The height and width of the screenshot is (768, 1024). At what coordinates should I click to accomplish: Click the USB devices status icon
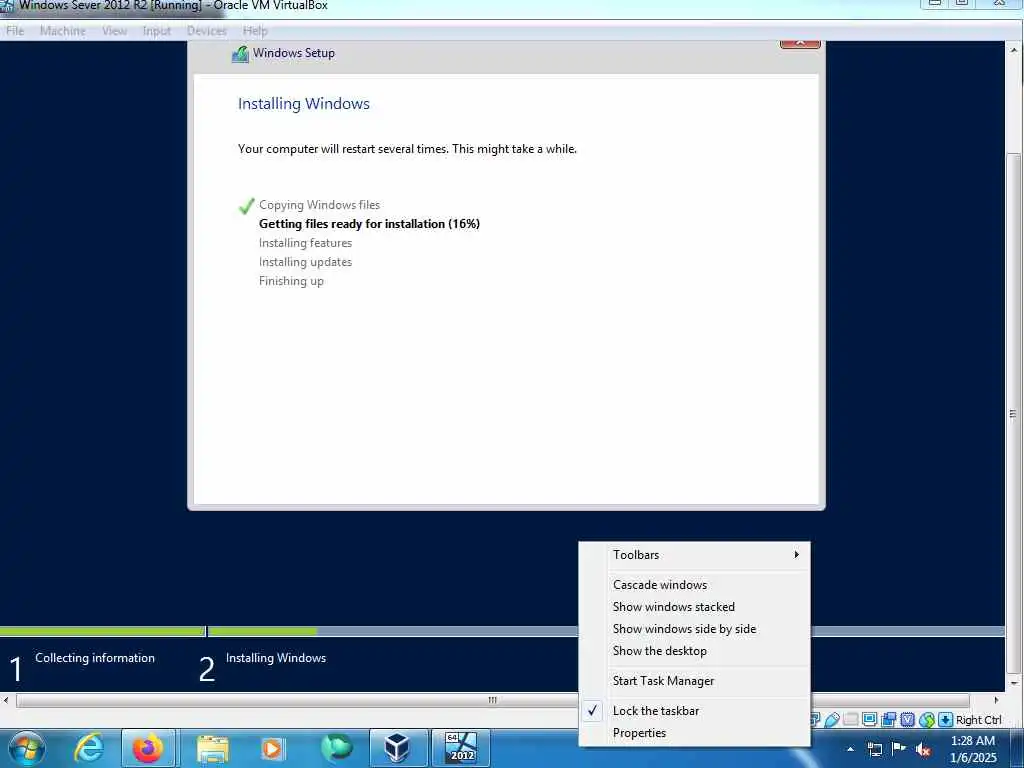832,720
